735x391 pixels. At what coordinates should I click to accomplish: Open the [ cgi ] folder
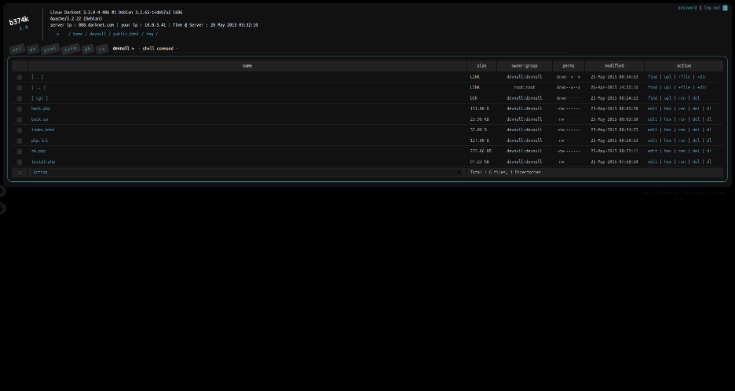click(x=39, y=98)
